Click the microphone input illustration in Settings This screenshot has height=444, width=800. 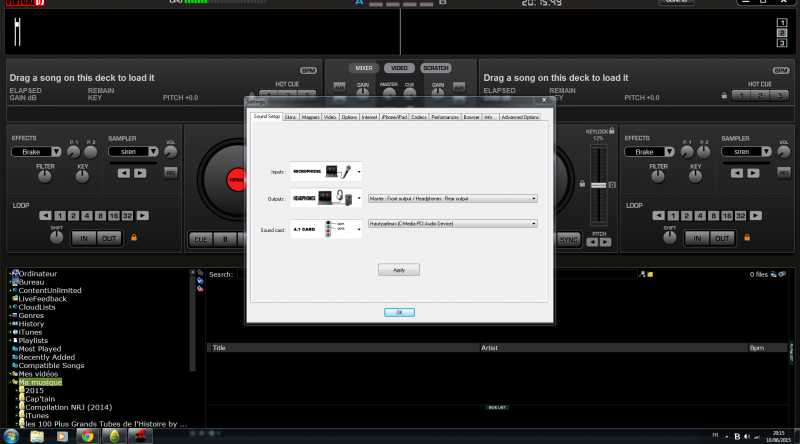click(x=339, y=171)
